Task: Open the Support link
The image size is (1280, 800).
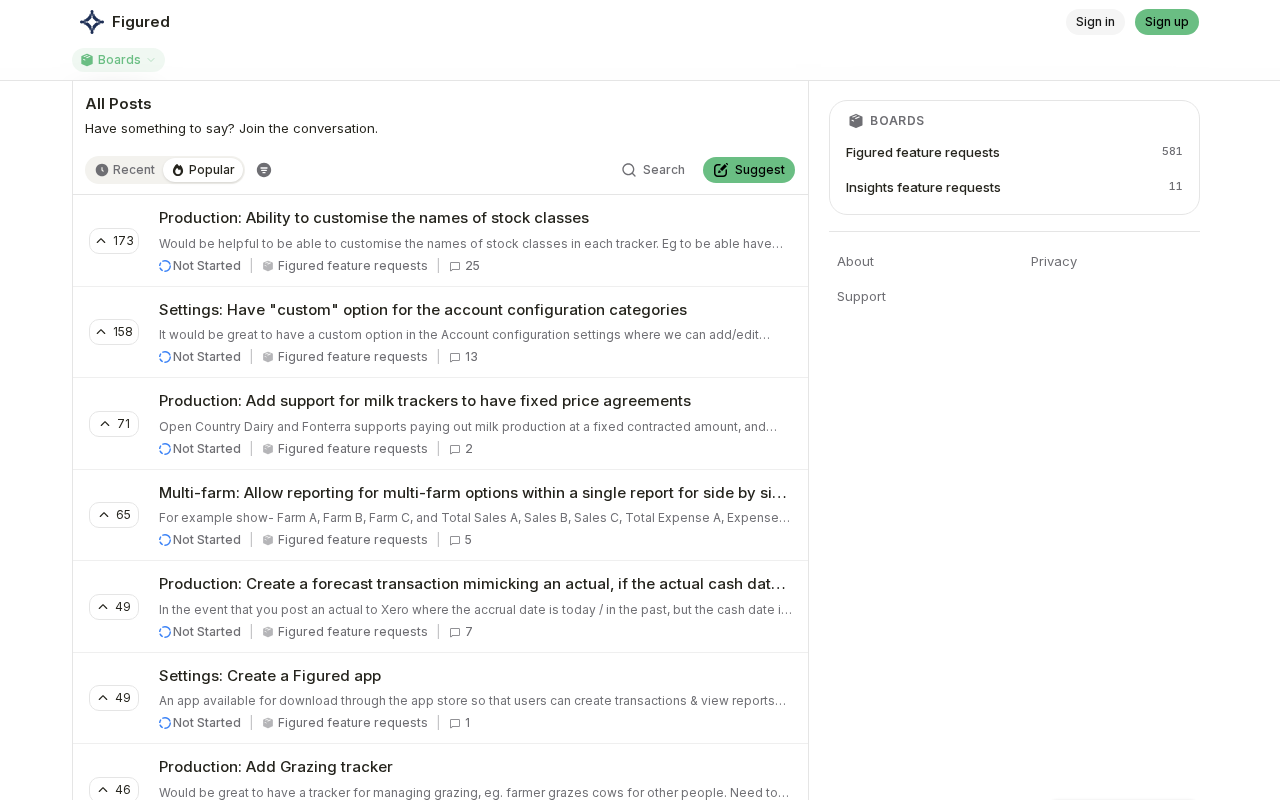Action: pyautogui.click(x=861, y=296)
